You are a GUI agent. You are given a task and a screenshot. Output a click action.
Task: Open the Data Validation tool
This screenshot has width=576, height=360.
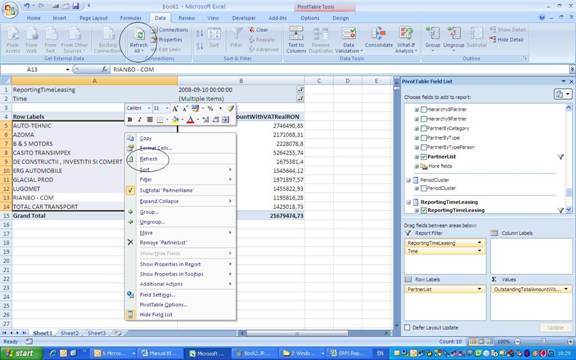coord(348,40)
